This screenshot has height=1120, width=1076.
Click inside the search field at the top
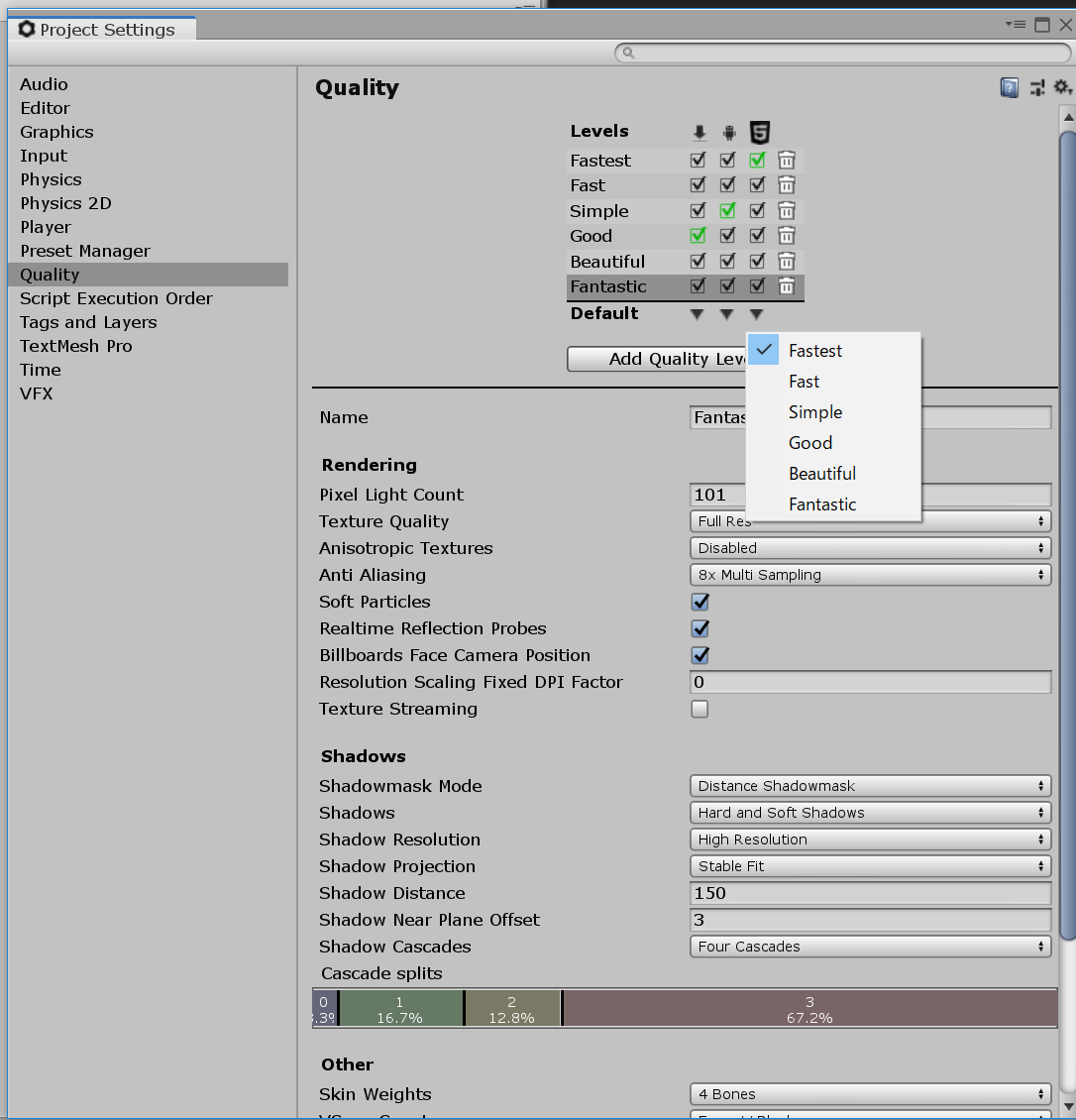coord(842,53)
